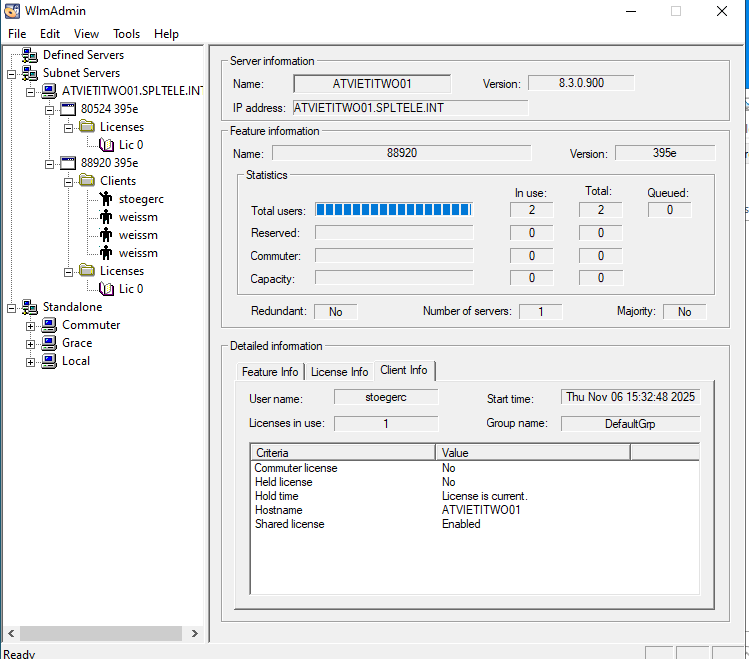The height and width of the screenshot is (659, 749).
Task: Open the File menu
Action: (x=17, y=34)
